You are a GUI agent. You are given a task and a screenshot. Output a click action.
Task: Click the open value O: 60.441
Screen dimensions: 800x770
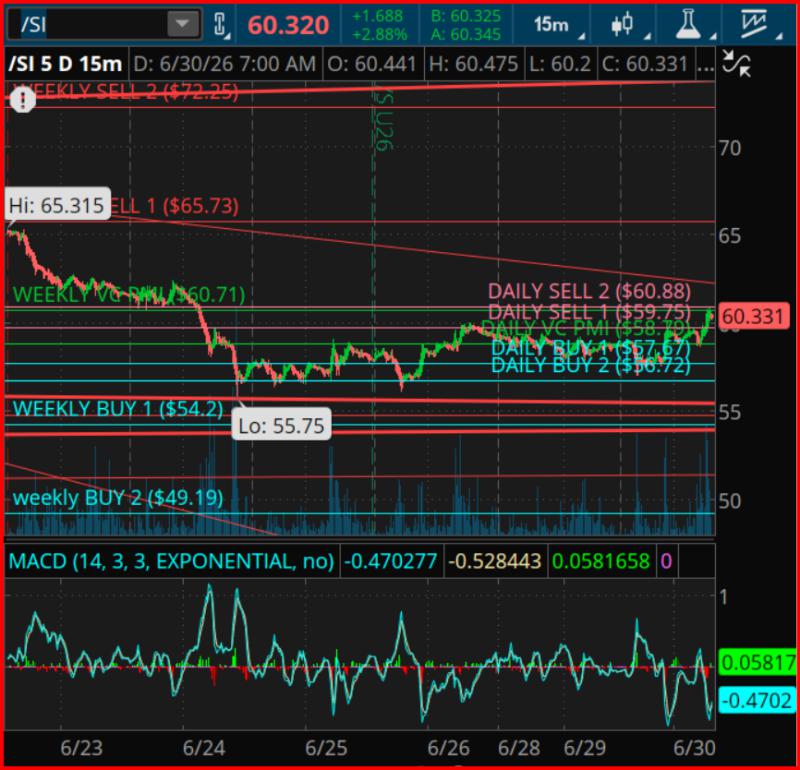(x=372, y=64)
